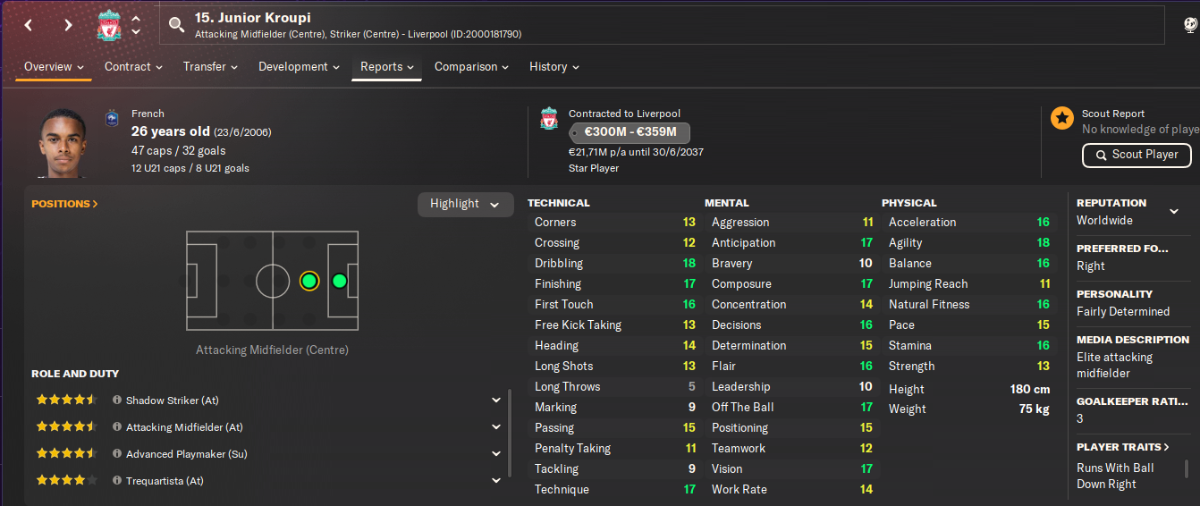Click the info icon beside Shadow Striker
The height and width of the screenshot is (506, 1200).
click(117, 400)
